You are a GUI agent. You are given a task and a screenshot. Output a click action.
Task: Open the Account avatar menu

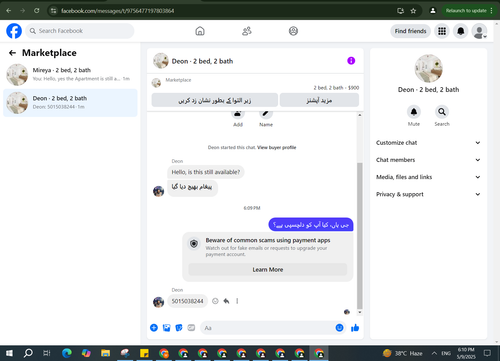coord(479,31)
